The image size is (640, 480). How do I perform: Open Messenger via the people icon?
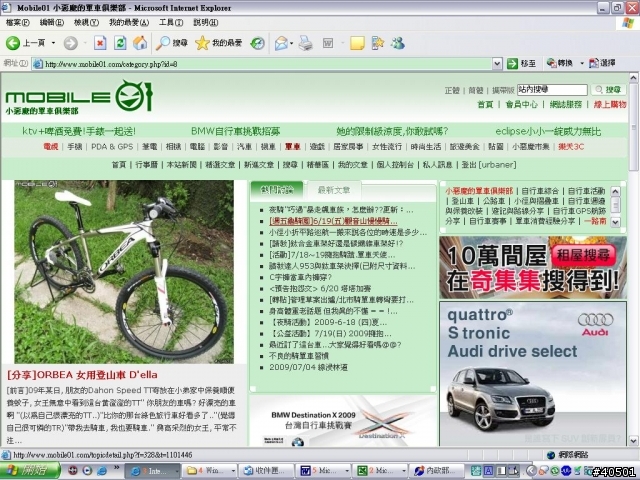[398, 43]
